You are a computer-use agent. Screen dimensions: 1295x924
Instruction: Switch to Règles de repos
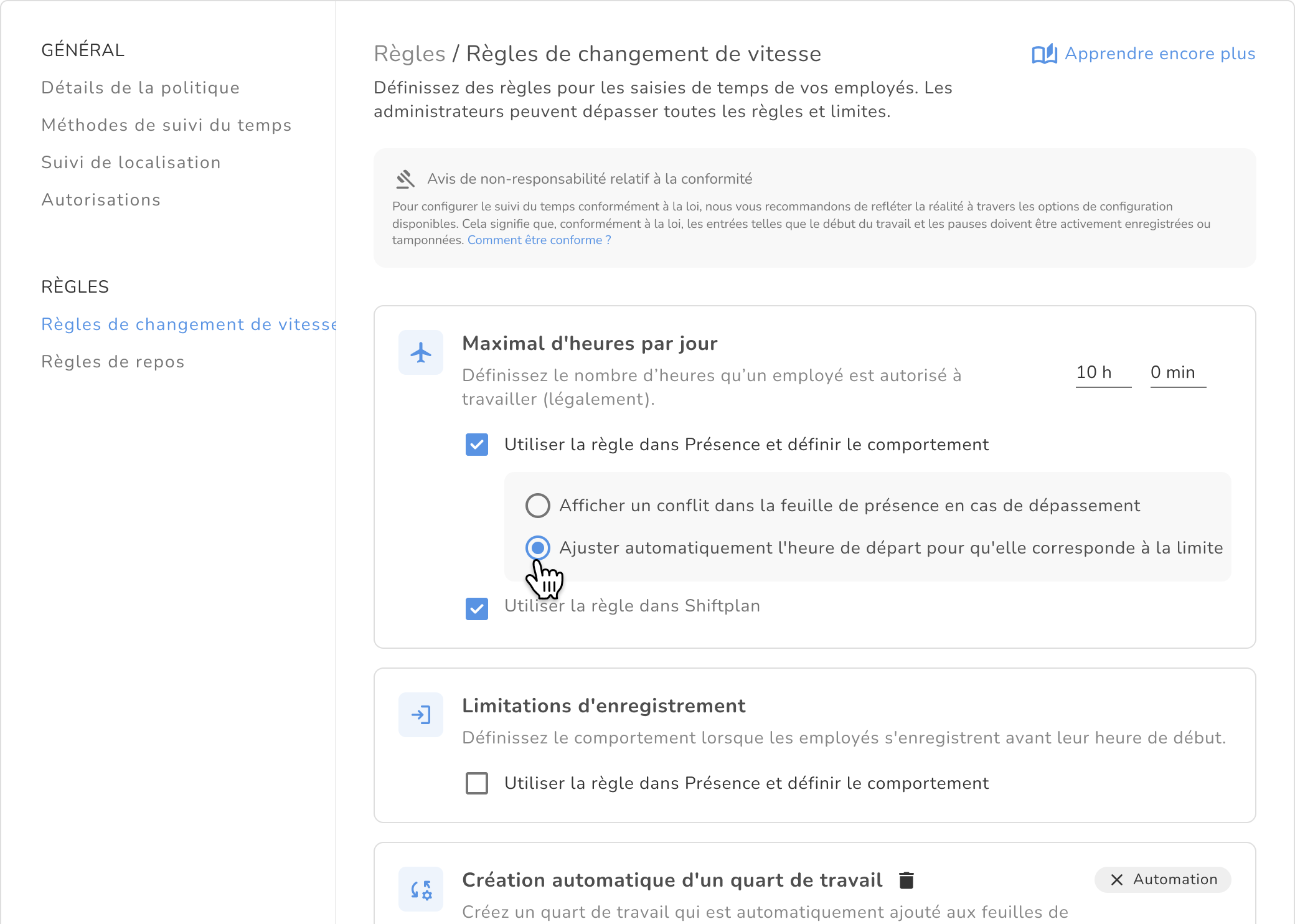tap(113, 362)
